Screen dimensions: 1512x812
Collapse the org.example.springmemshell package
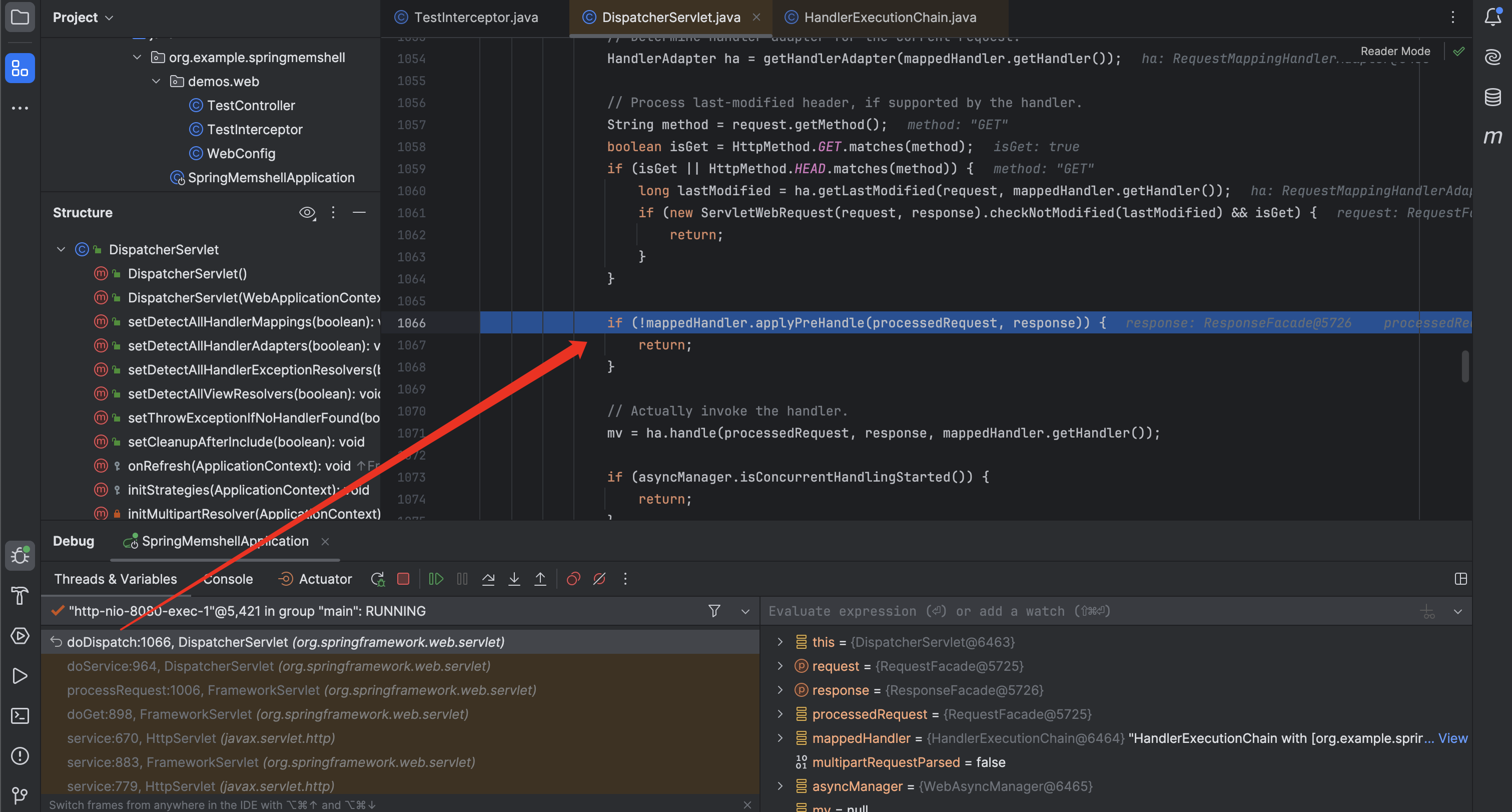tap(137, 57)
